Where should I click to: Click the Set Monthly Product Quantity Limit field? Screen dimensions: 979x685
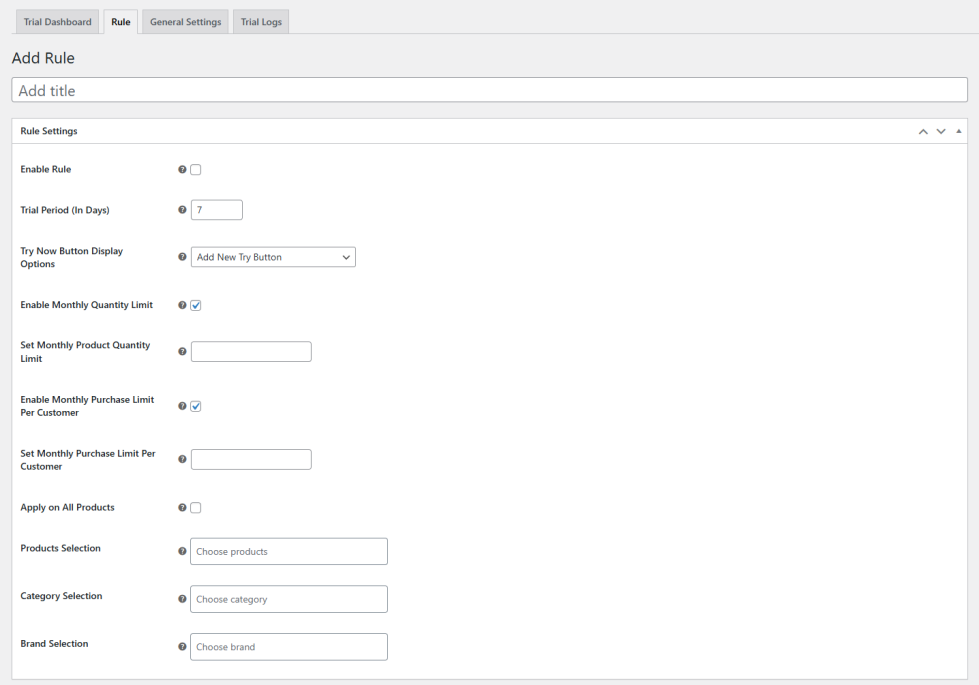(x=251, y=351)
